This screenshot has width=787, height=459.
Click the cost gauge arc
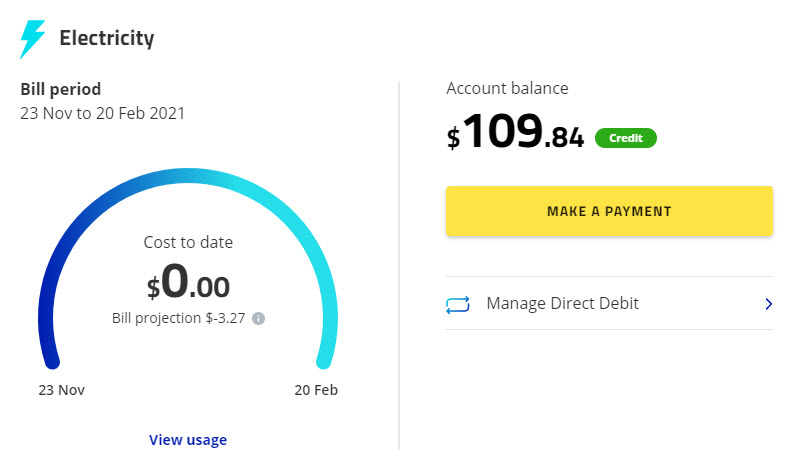(188, 177)
